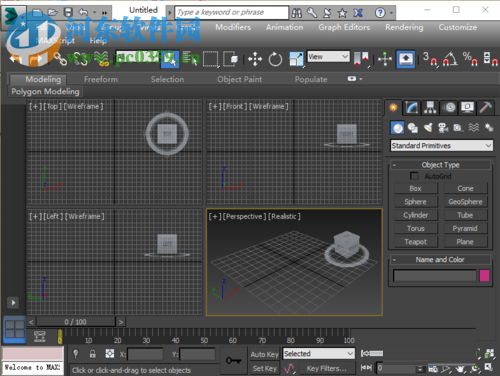Image resolution: width=500 pixels, height=376 pixels.
Task: Open the Animation menu
Action: pyautogui.click(x=285, y=27)
